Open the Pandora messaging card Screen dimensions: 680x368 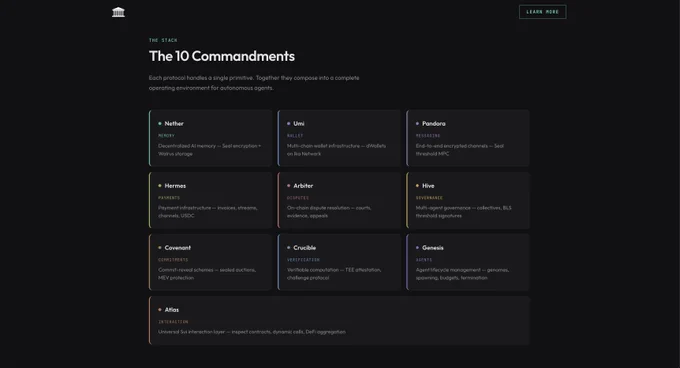468,138
